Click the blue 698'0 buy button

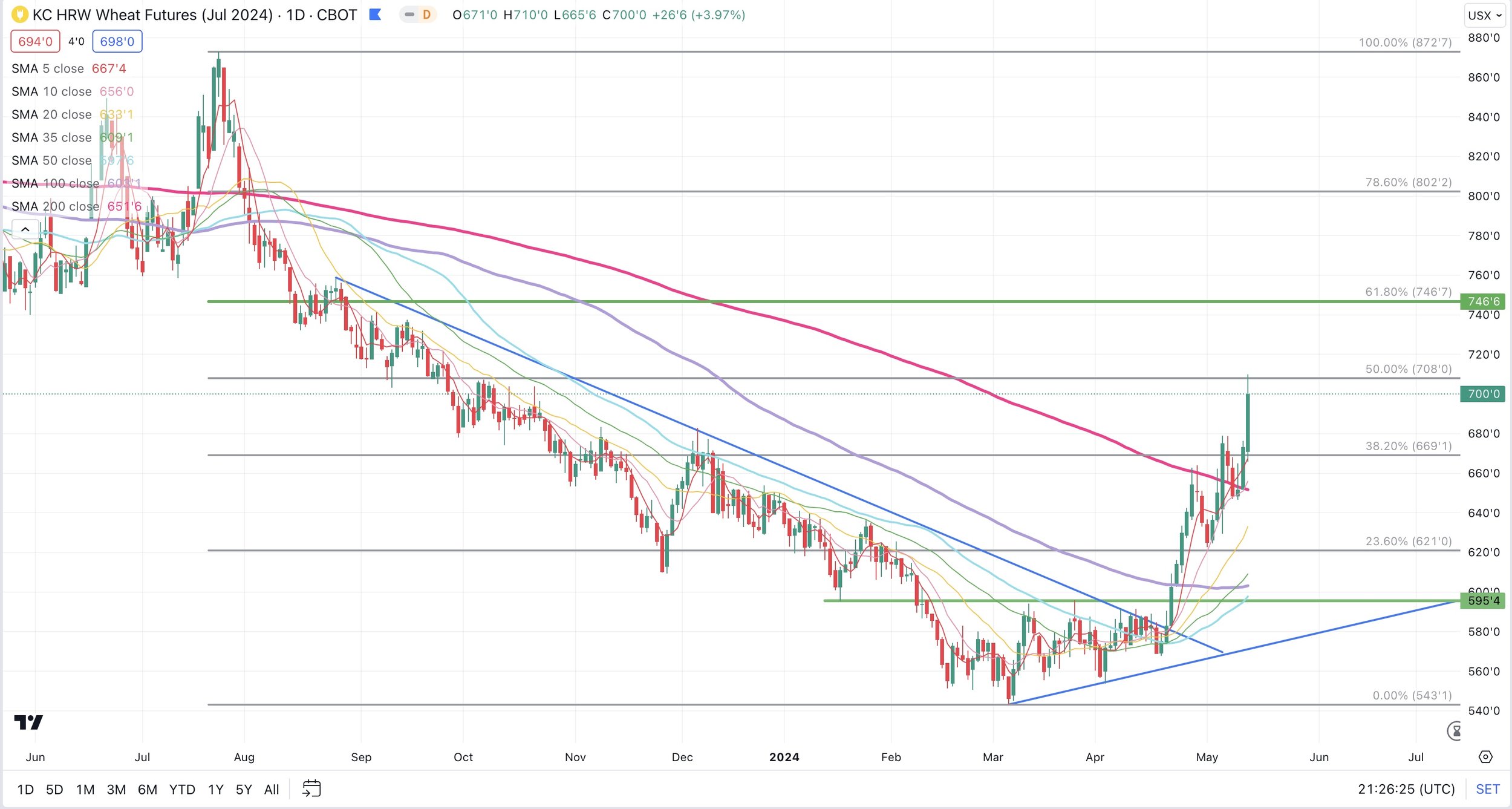pyautogui.click(x=117, y=42)
